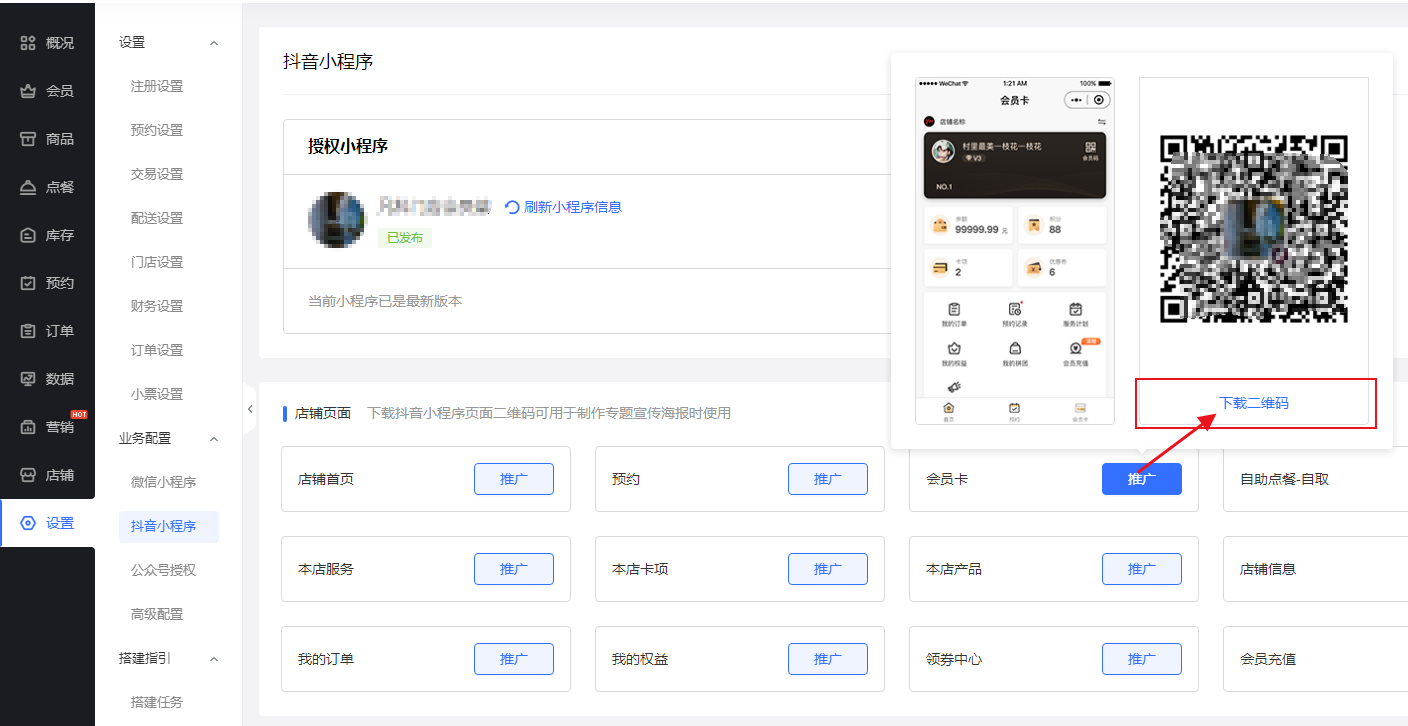Click 推广 button for 我的权益
This screenshot has height=726, width=1408.
click(x=828, y=659)
